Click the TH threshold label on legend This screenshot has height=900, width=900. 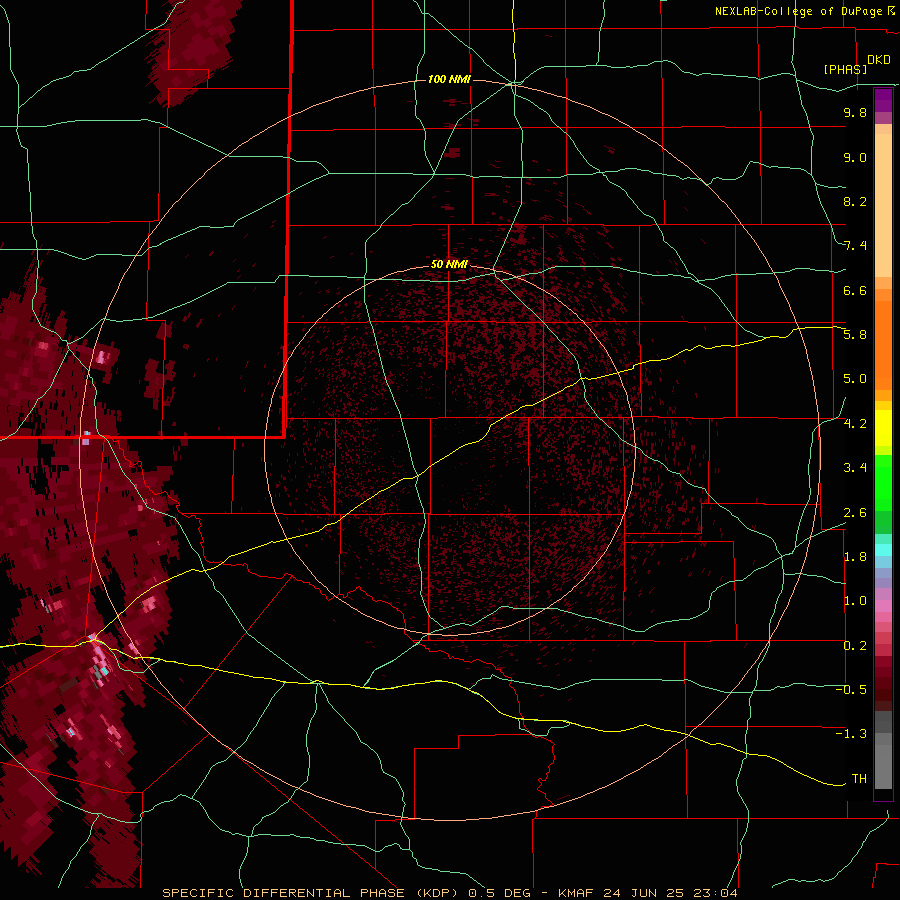(x=859, y=779)
